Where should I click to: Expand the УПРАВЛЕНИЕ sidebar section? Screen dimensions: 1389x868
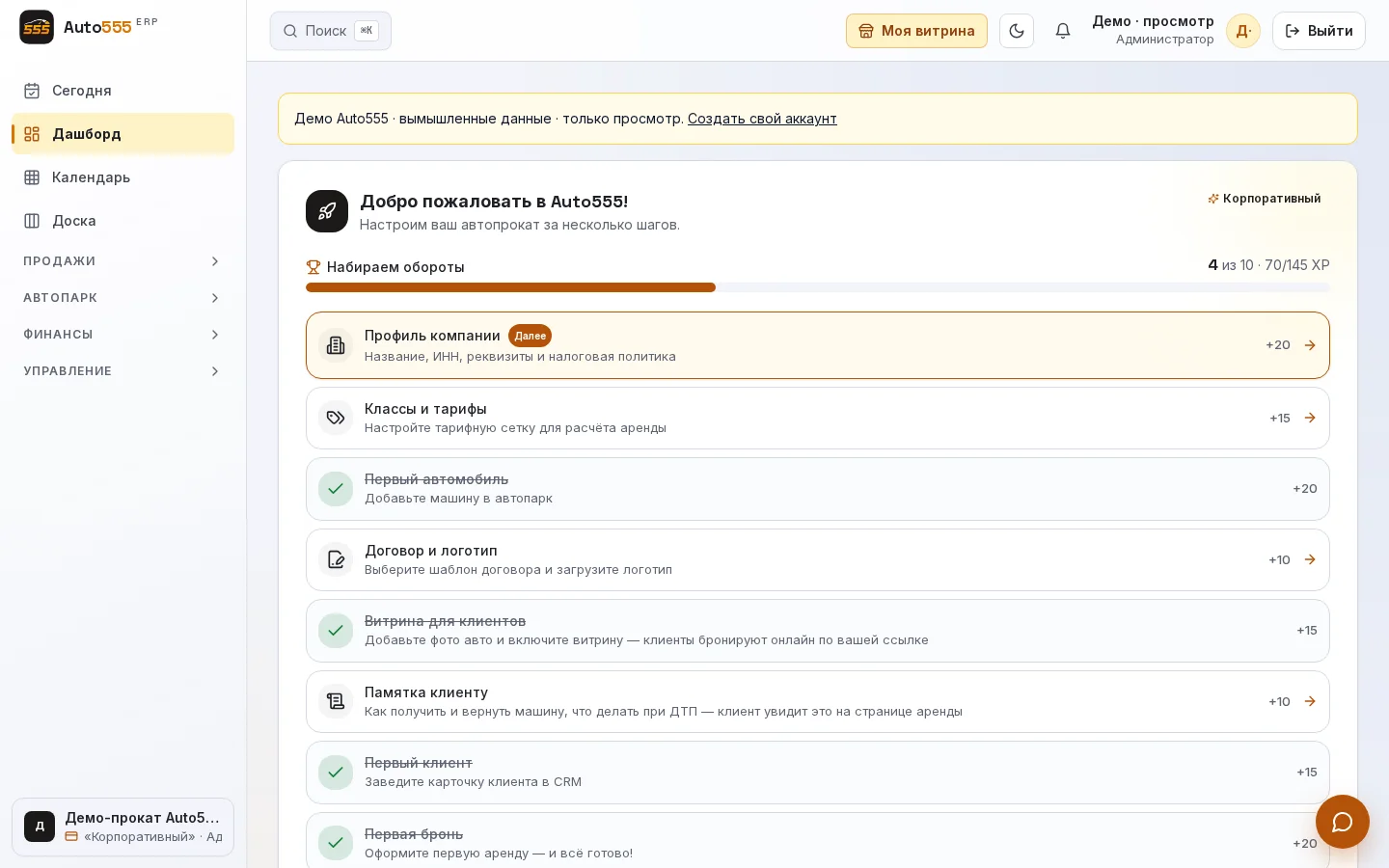point(123,371)
